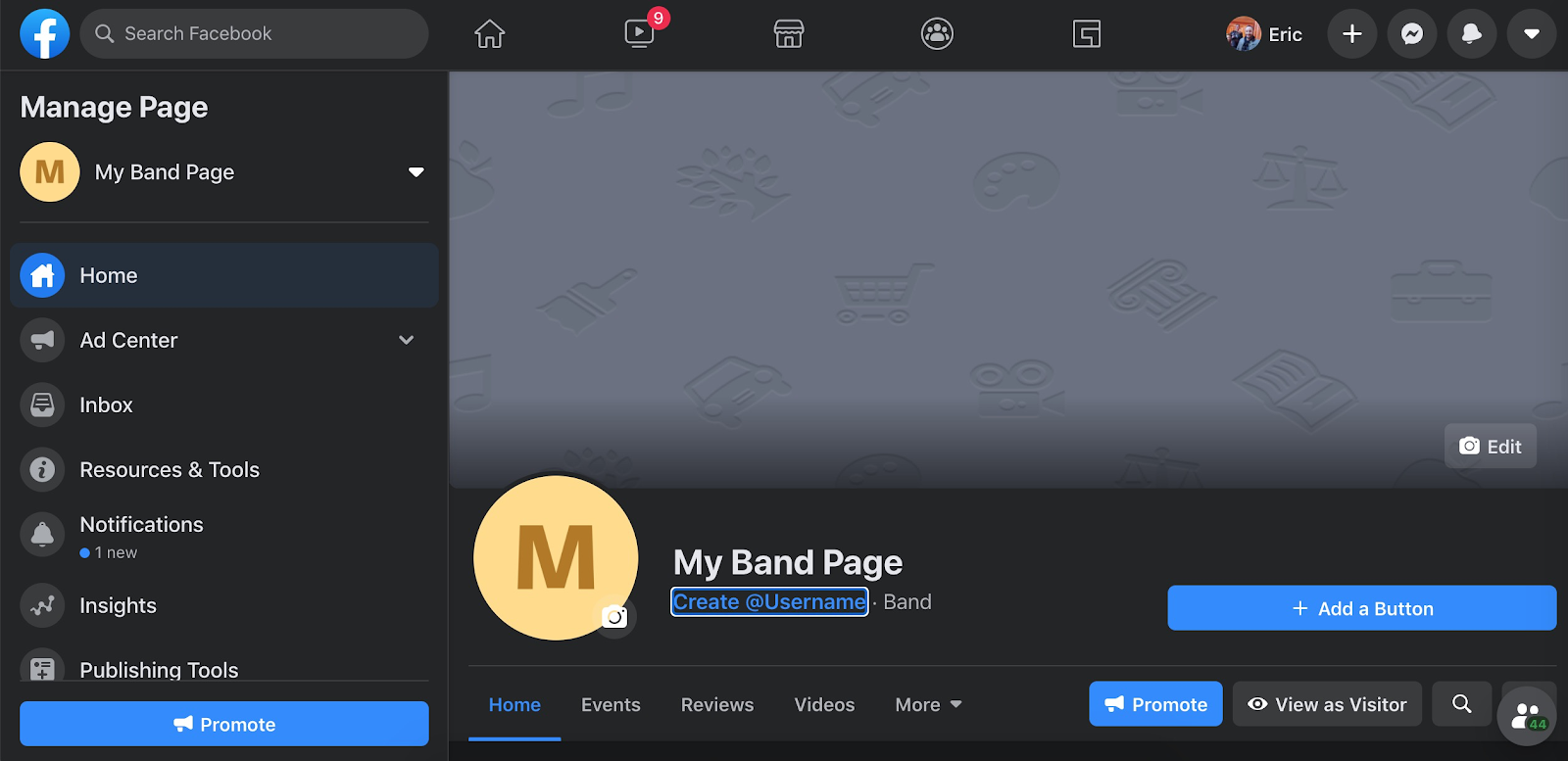Image resolution: width=1568 pixels, height=761 pixels.
Task: Edit the cover photo
Action: (x=1491, y=447)
